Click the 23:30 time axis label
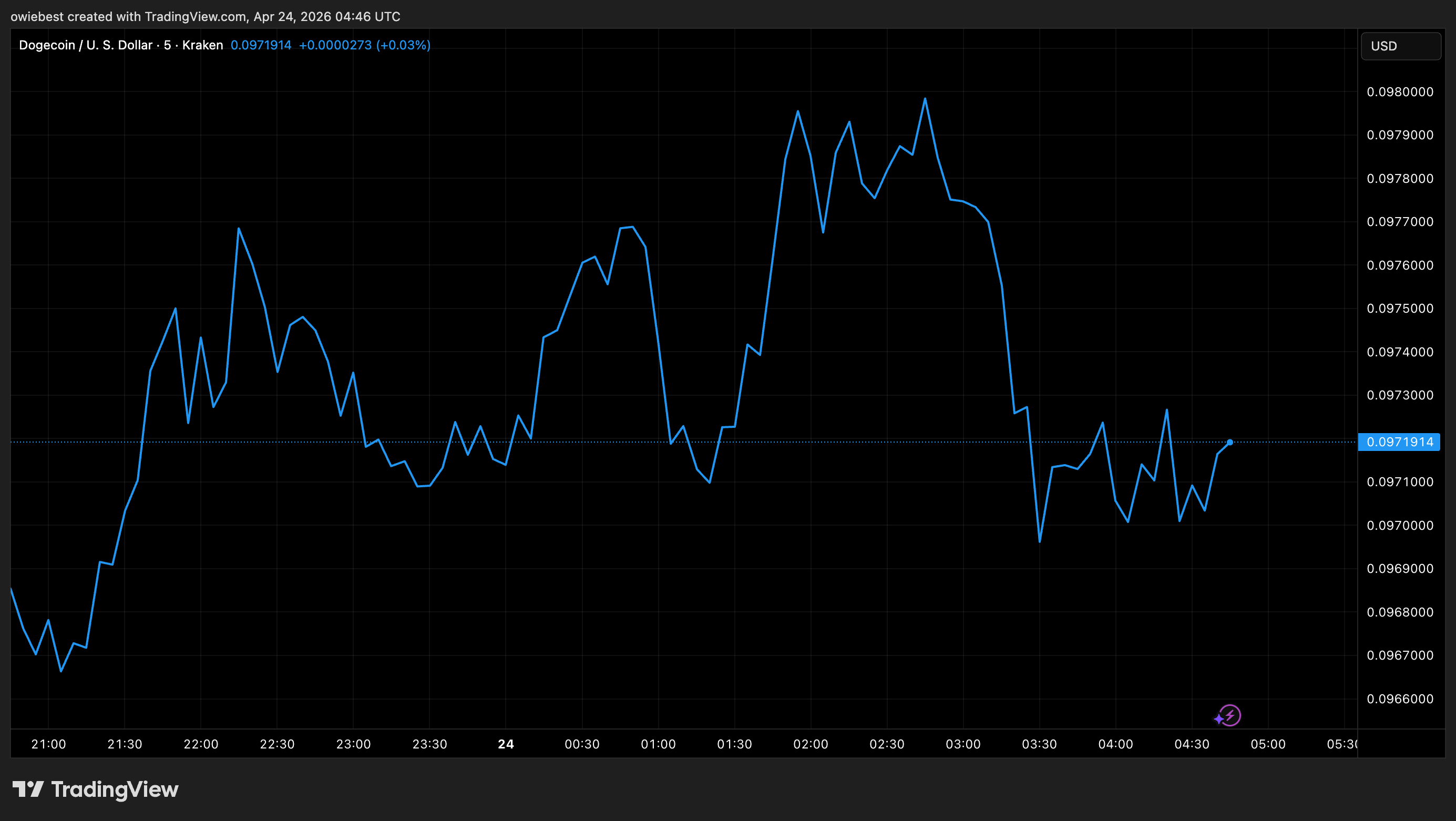This screenshot has height=821, width=1456. click(x=429, y=744)
